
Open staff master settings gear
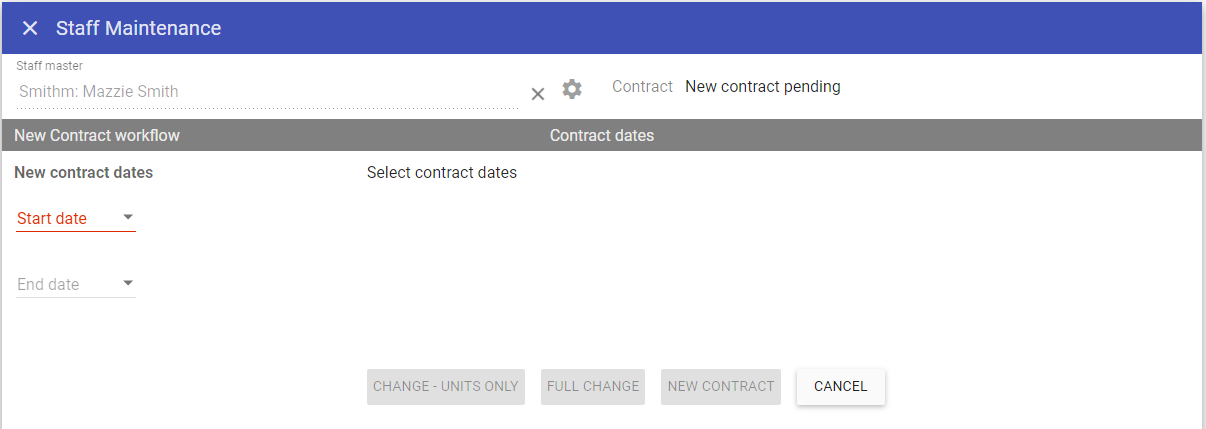coord(572,89)
